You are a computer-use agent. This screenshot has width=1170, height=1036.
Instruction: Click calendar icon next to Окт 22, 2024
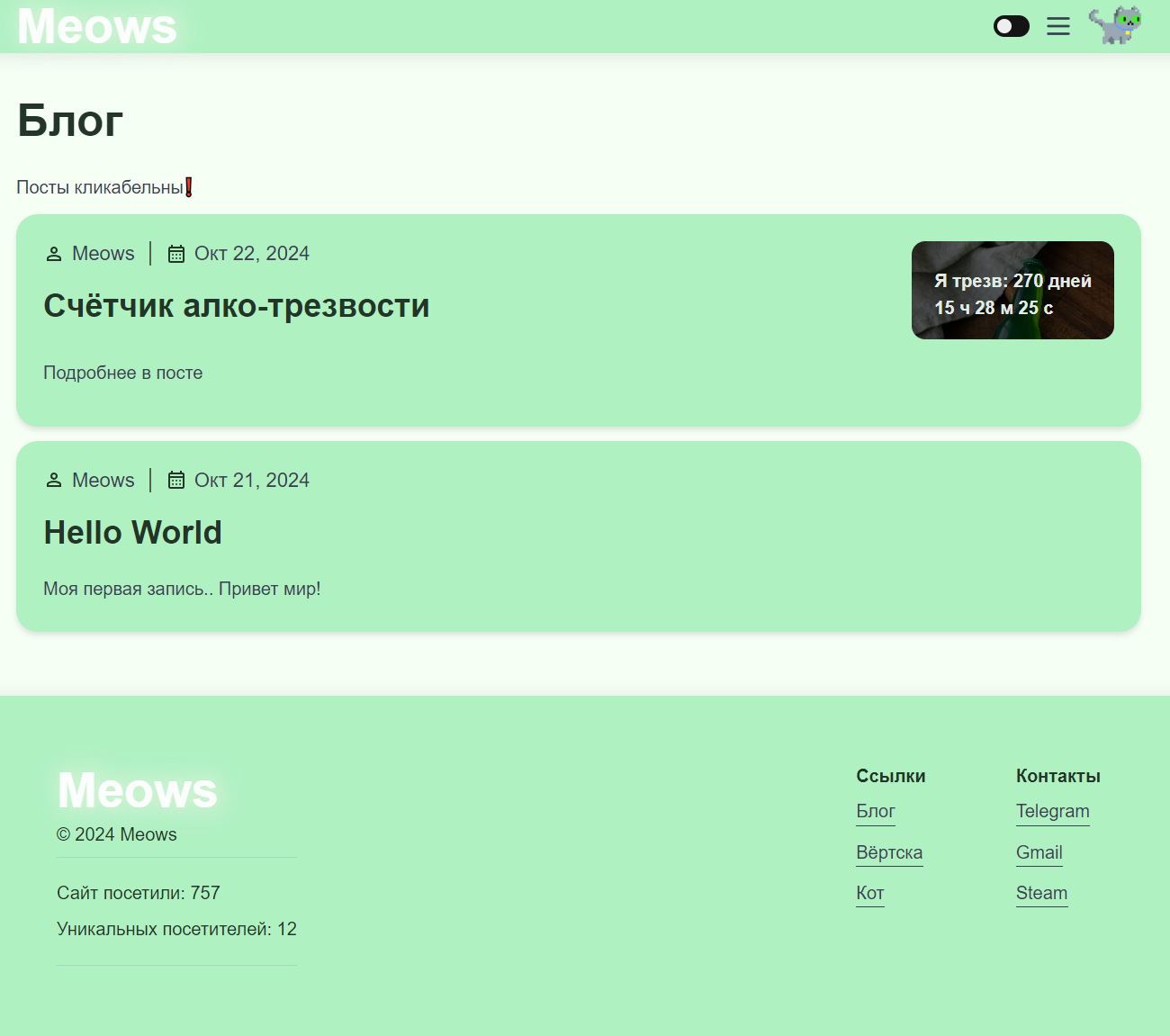[176, 254]
